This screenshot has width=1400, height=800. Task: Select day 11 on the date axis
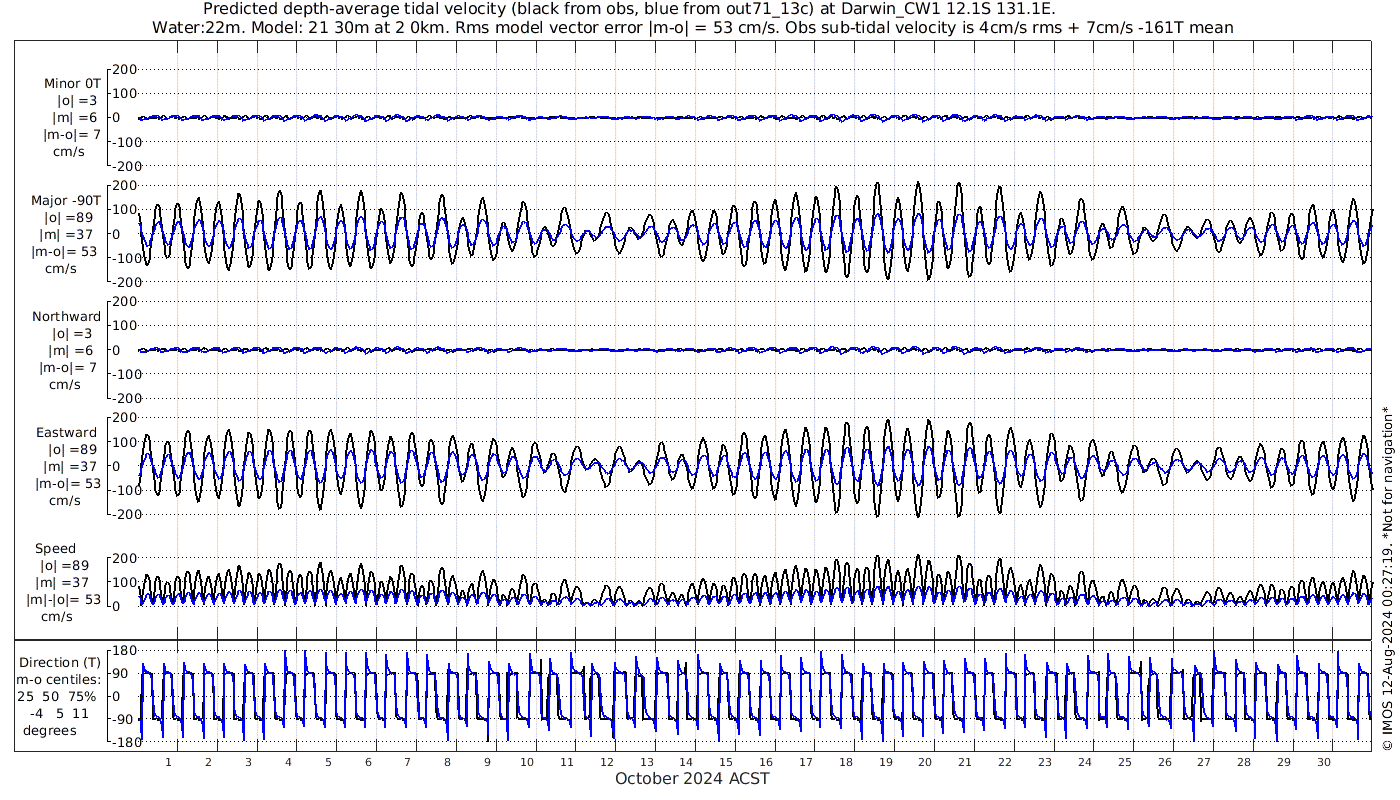pyautogui.click(x=567, y=762)
